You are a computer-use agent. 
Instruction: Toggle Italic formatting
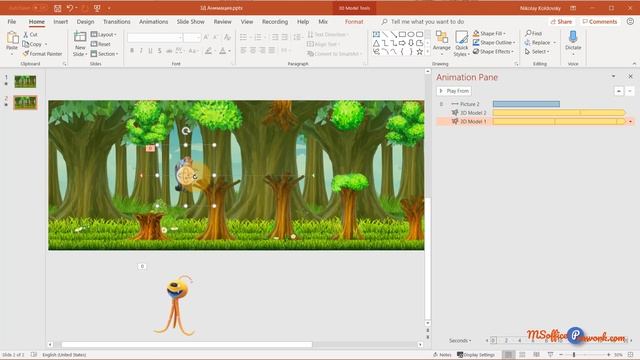point(141,51)
